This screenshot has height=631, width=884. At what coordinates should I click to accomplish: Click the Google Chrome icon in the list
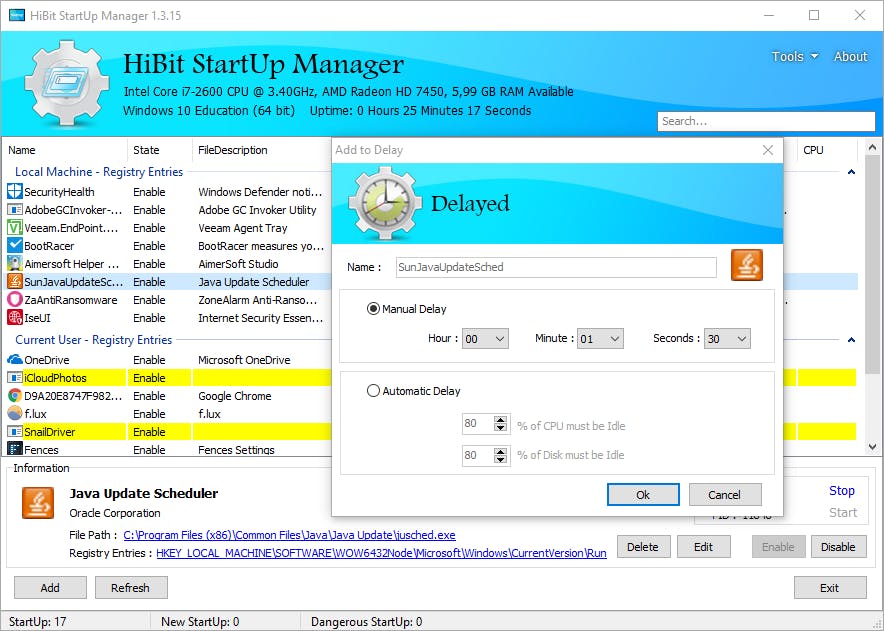(15, 396)
